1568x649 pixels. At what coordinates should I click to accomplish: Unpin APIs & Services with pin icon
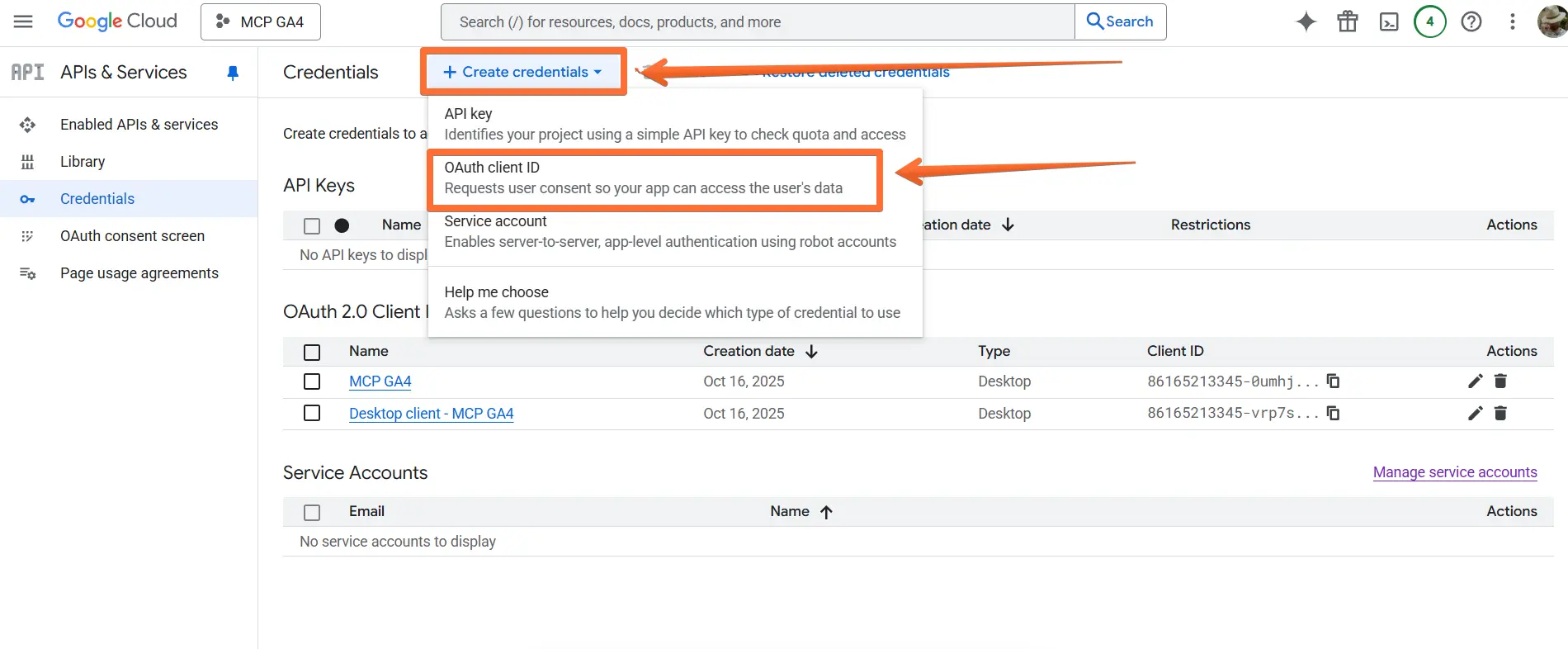tap(233, 73)
